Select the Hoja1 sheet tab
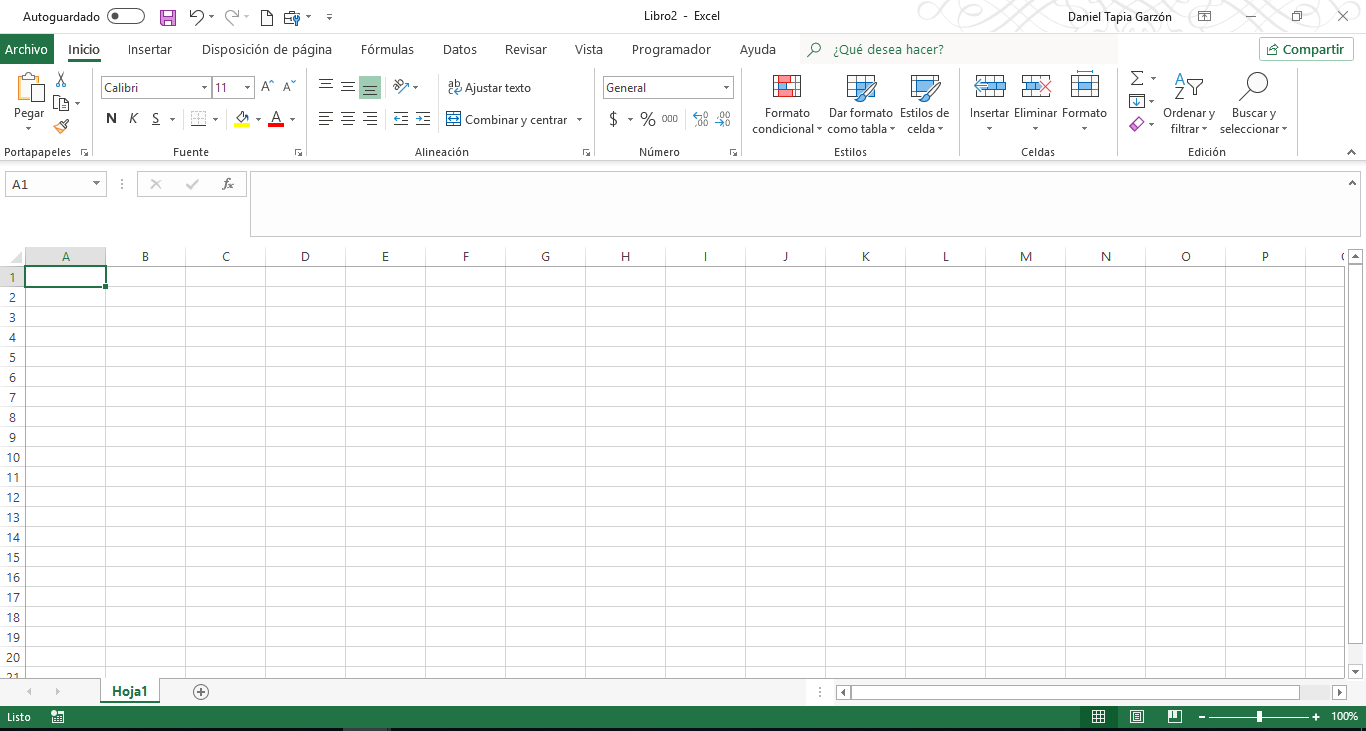The image size is (1366, 731). pos(130,691)
